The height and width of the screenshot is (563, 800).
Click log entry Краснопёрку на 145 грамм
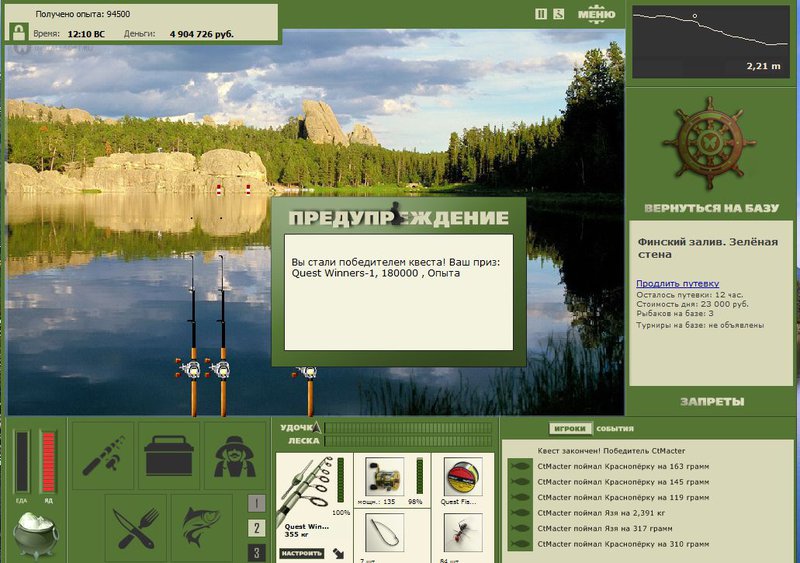(623, 482)
